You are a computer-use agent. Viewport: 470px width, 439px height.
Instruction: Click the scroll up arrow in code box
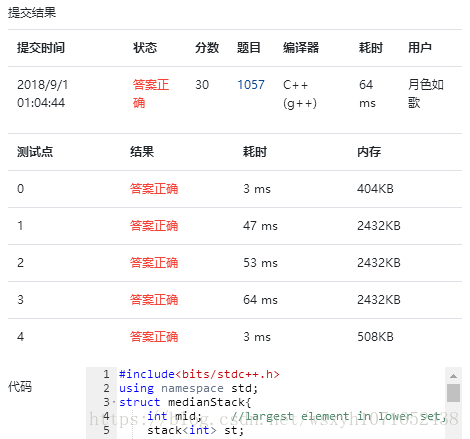(453, 376)
